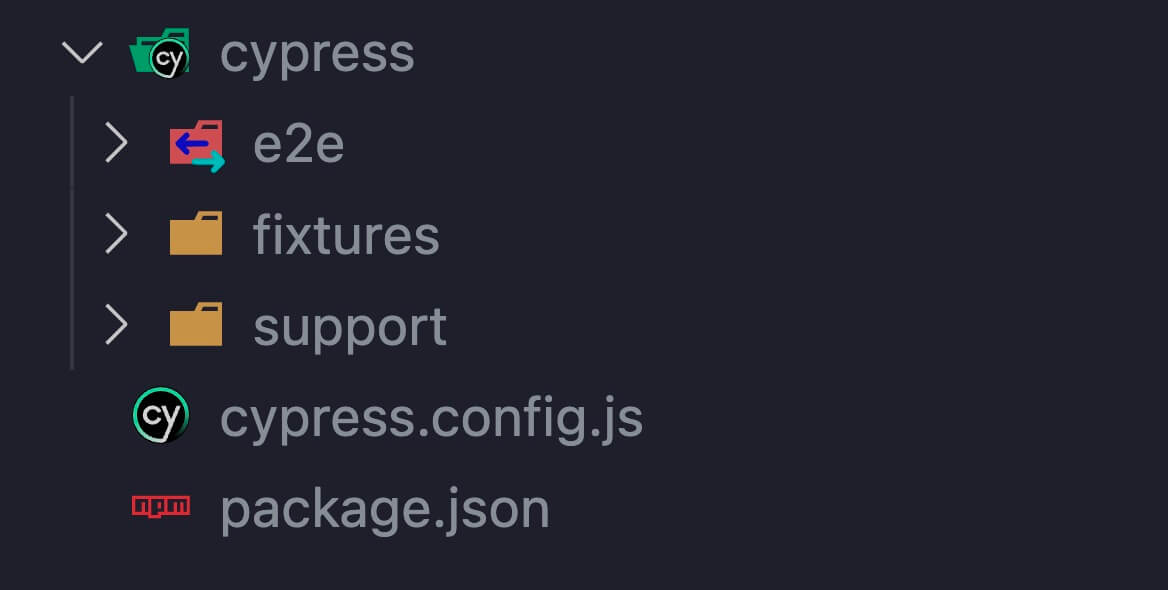This screenshot has height=590, width=1168.
Task: Click the support folder icon
Action: click(x=196, y=325)
